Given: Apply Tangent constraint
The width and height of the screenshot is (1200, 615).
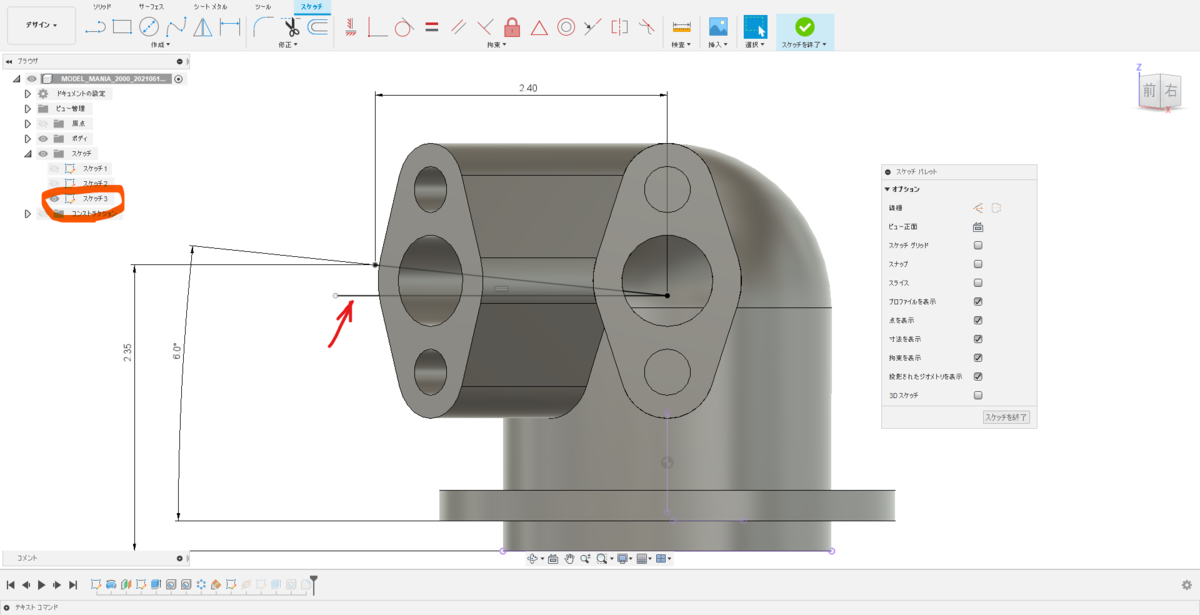Looking at the screenshot, I should pyautogui.click(x=404, y=27).
